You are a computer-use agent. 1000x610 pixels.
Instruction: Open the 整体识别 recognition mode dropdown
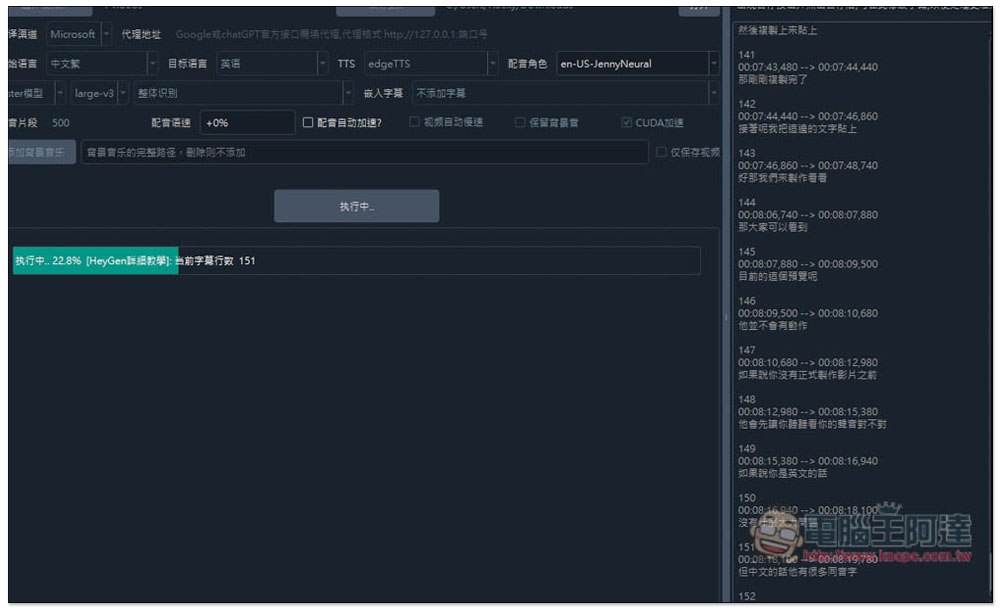243,93
